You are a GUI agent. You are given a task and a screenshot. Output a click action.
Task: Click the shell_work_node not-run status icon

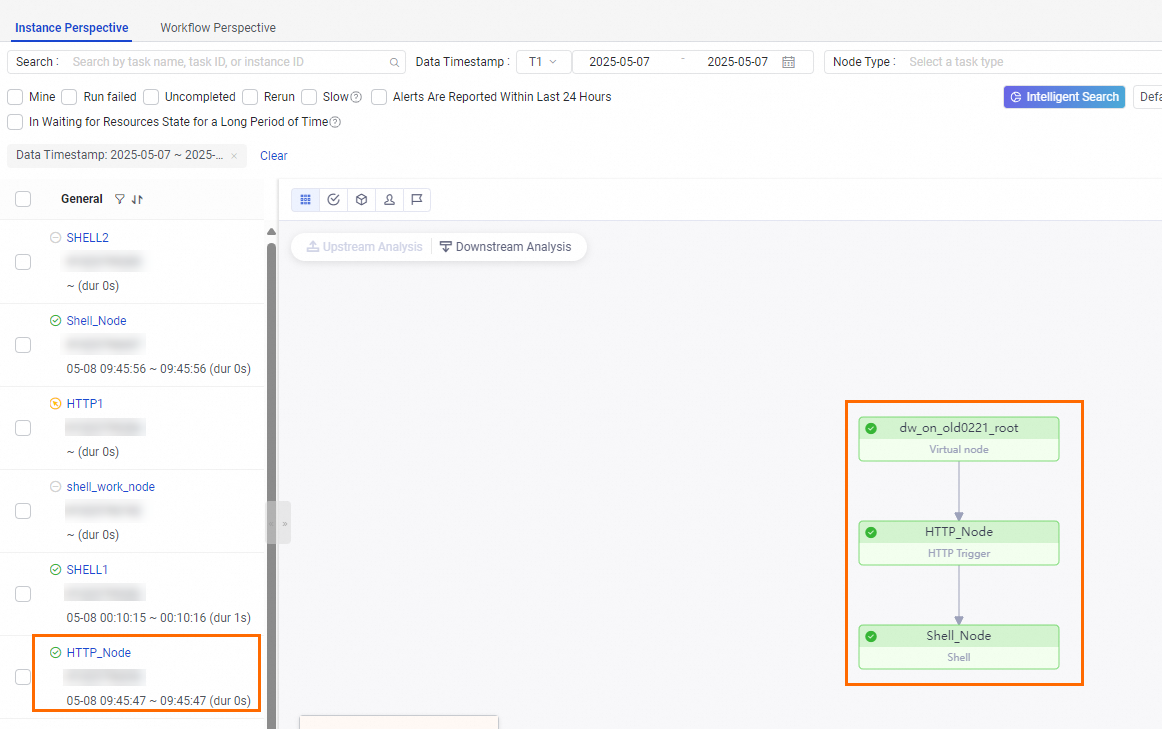pyautogui.click(x=56, y=487)
